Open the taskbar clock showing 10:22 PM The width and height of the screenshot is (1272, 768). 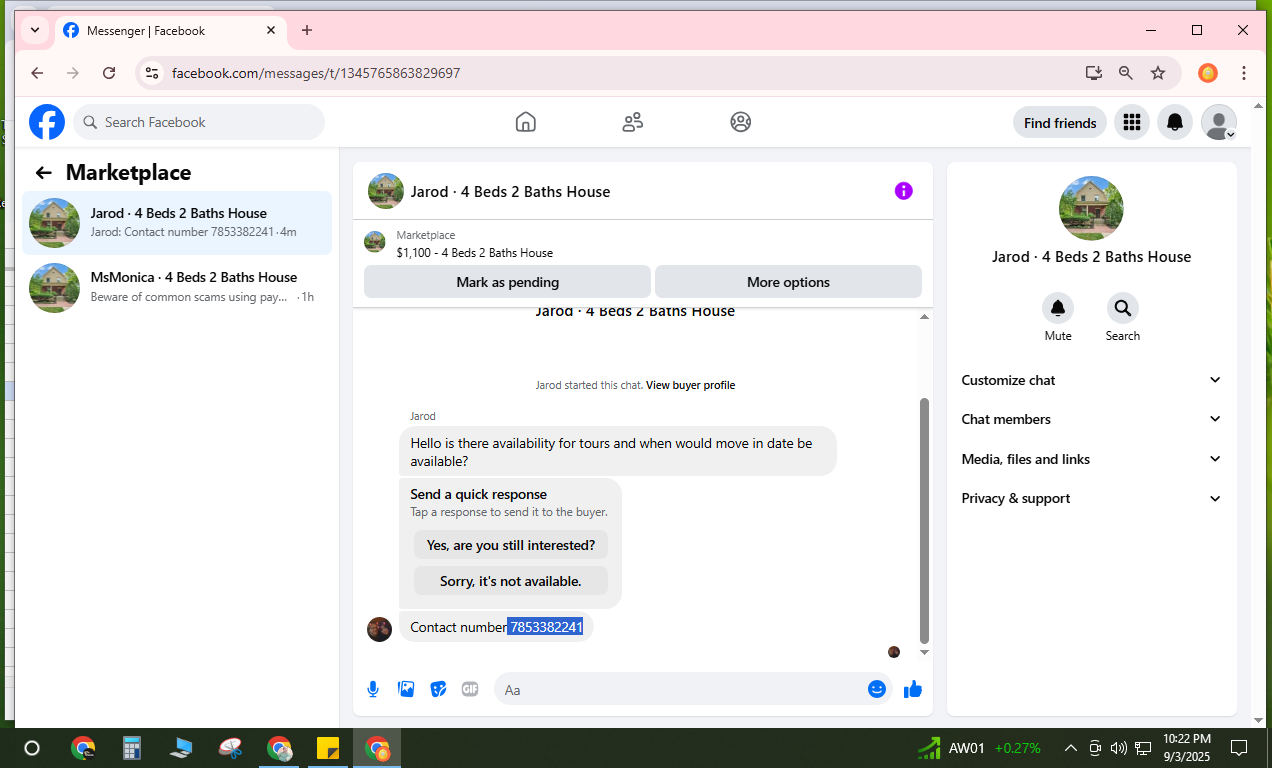(1187, 748)
